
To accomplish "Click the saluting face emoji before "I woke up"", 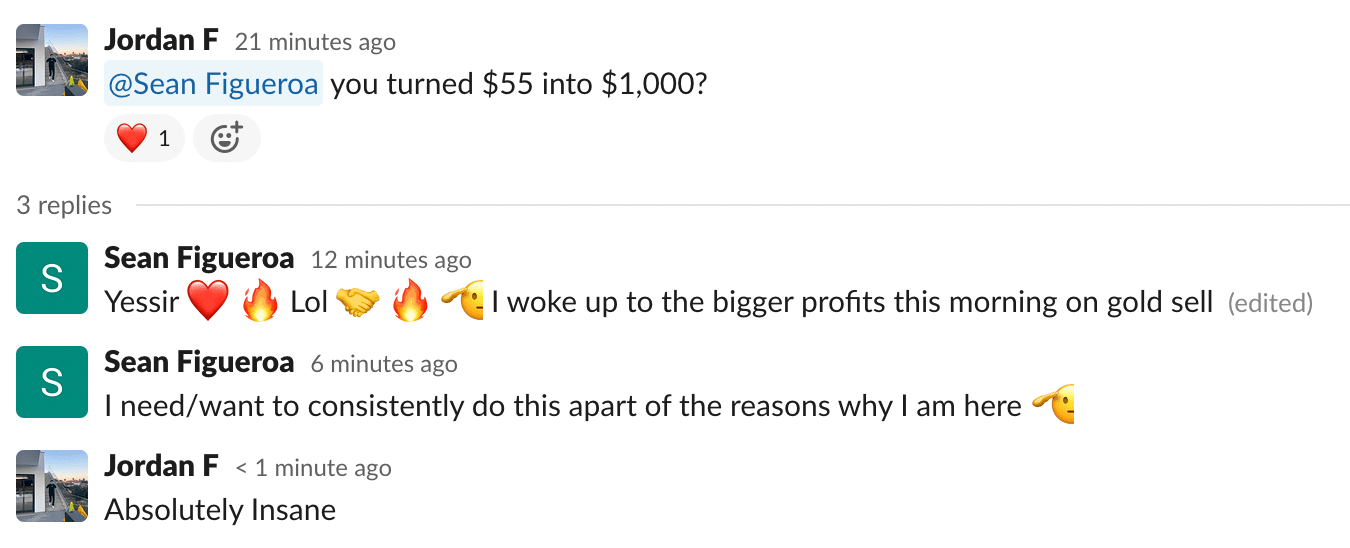I will 463,302.
